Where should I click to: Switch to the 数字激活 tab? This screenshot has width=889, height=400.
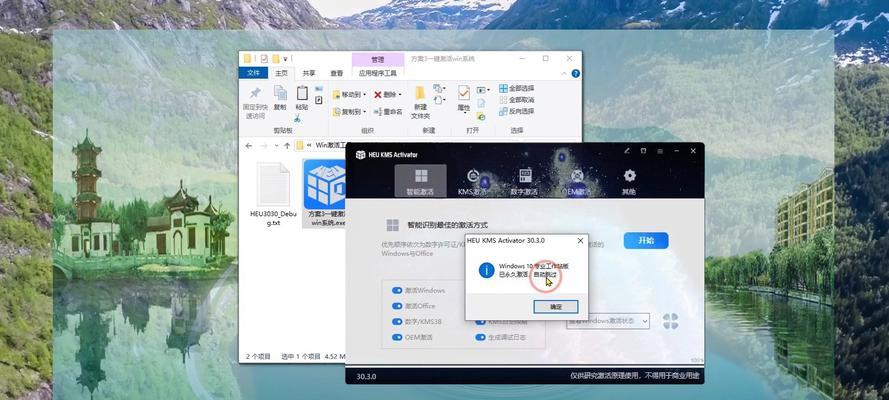(524, 181)
